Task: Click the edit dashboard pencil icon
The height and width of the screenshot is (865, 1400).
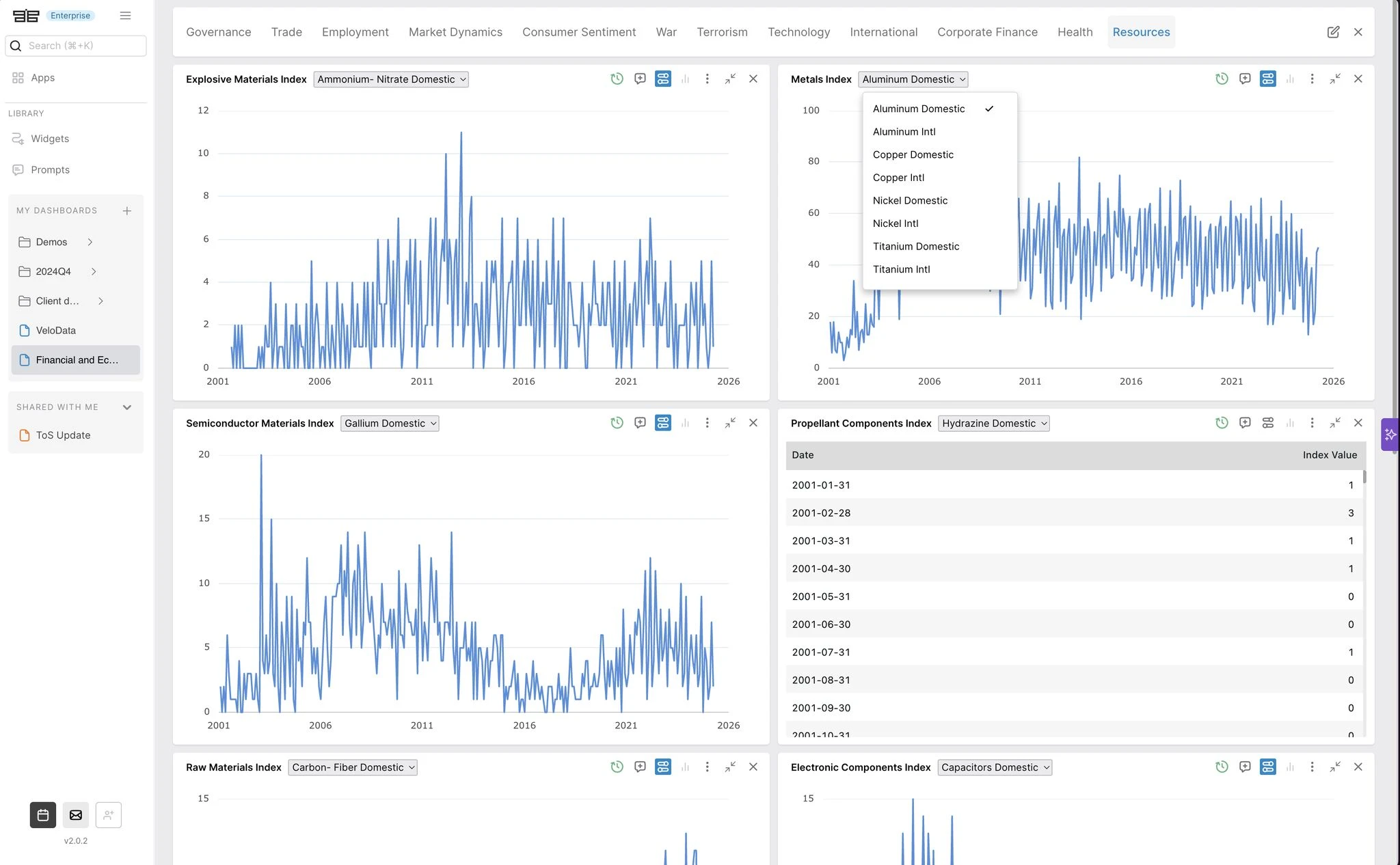Action: coord(1333,32)
